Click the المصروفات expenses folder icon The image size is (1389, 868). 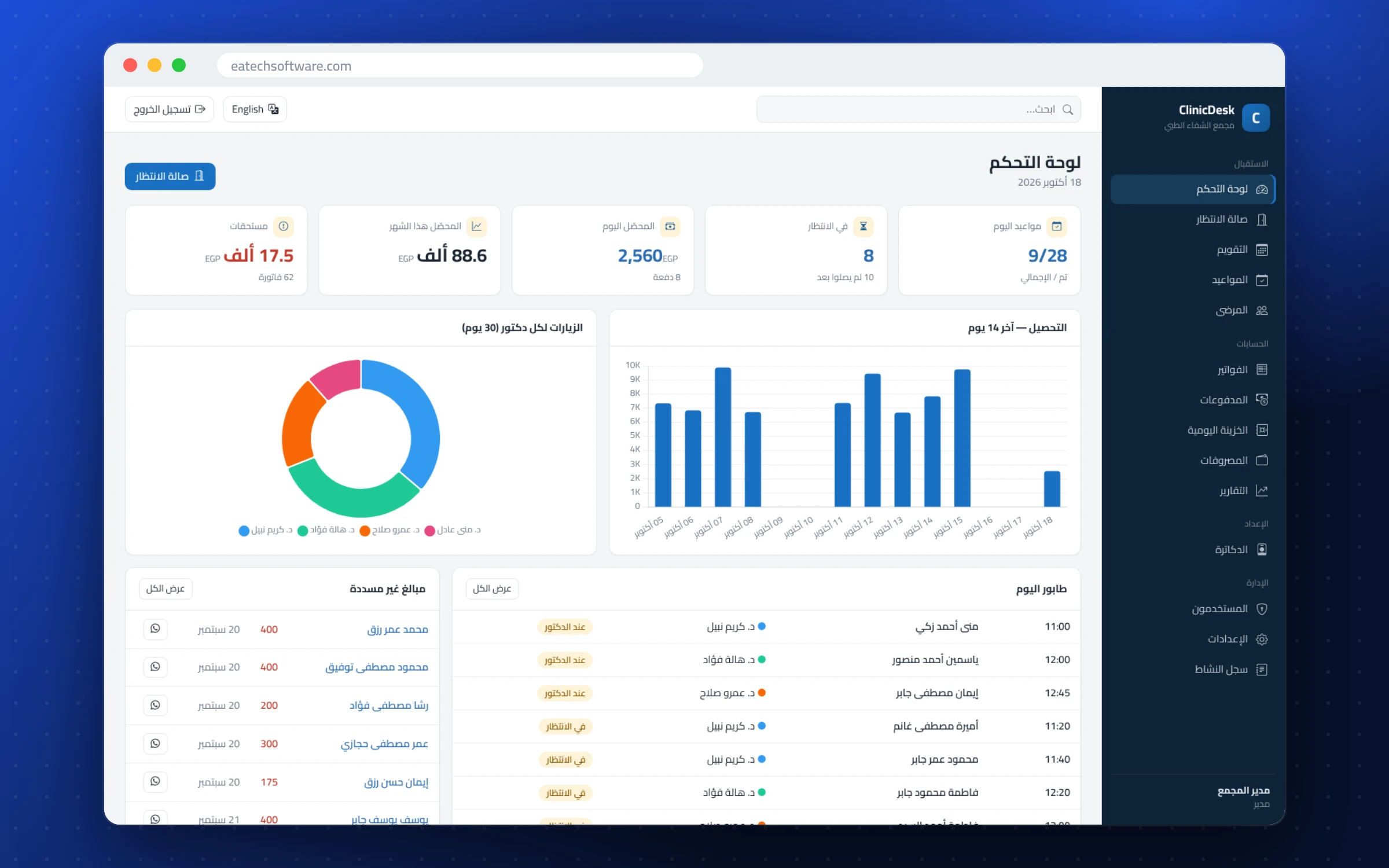coord(1262,460)
